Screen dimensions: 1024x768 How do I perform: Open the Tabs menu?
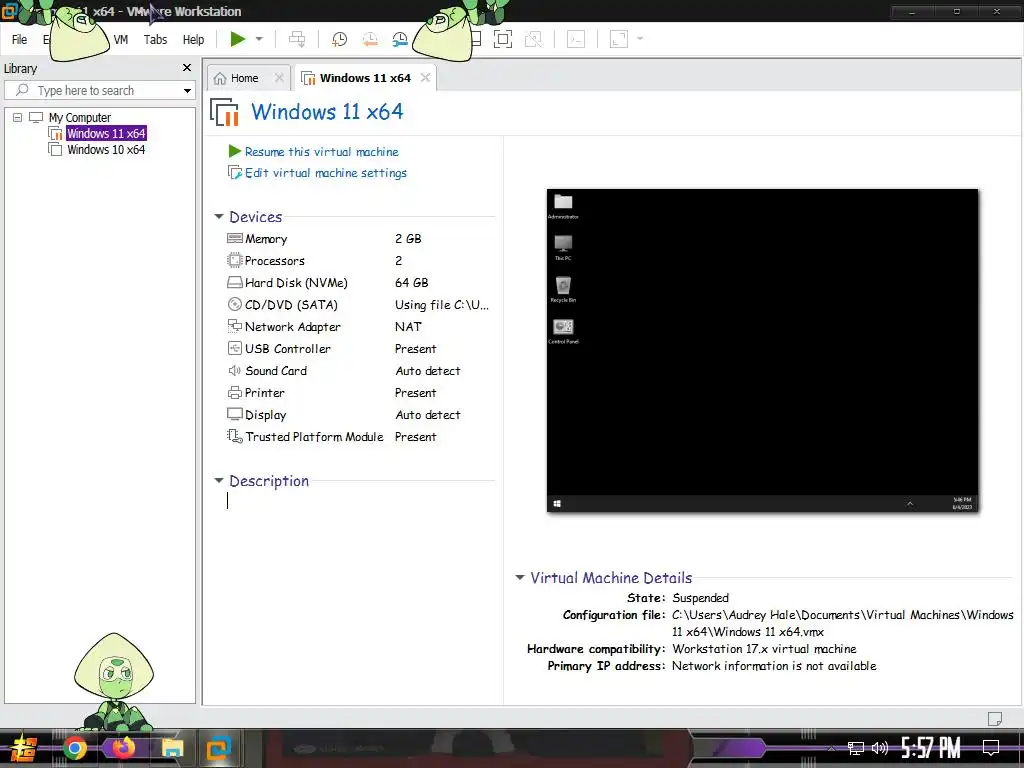click(x=155, y=40)
